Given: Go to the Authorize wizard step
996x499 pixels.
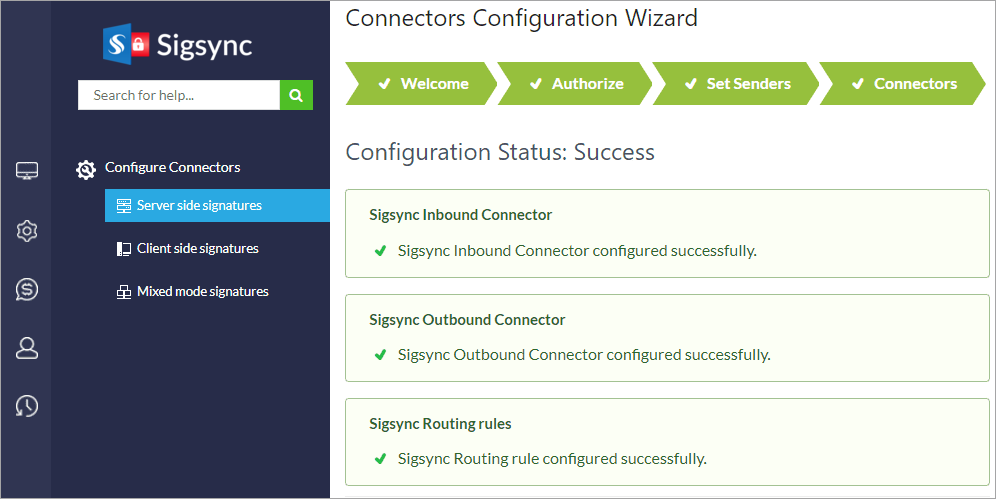Looking at the screenshot, I should [577, 84].
